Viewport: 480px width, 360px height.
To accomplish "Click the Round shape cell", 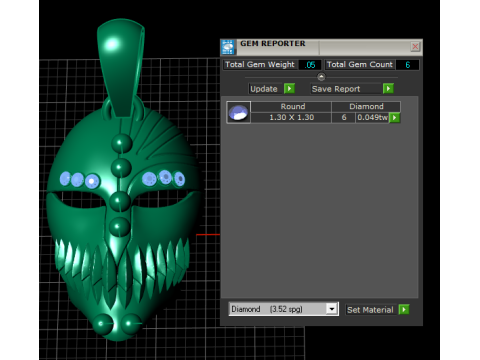I will [x=292, y=106].
